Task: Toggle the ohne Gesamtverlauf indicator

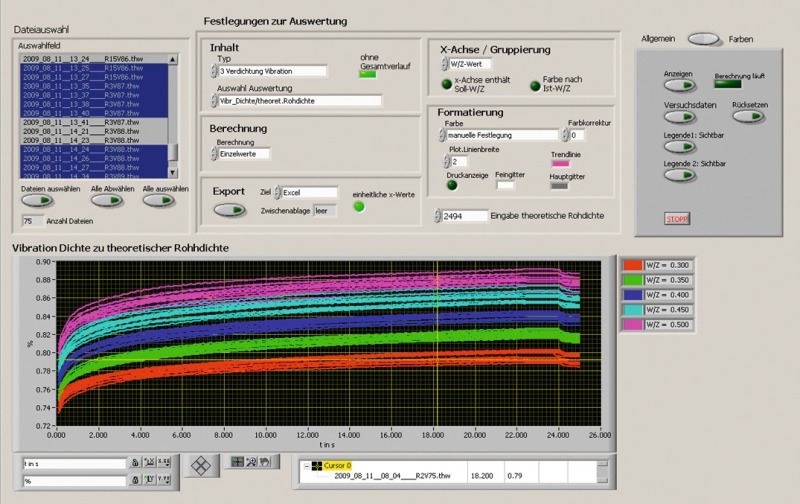Action: click(x=368, y=74)
